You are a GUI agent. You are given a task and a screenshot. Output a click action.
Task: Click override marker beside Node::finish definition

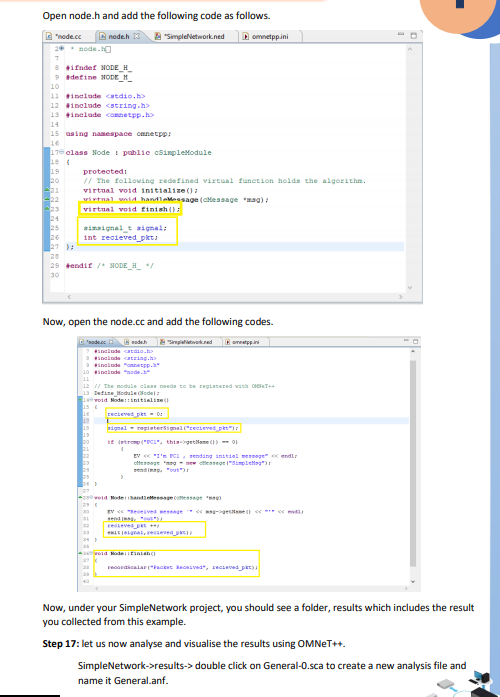point(80,553)
